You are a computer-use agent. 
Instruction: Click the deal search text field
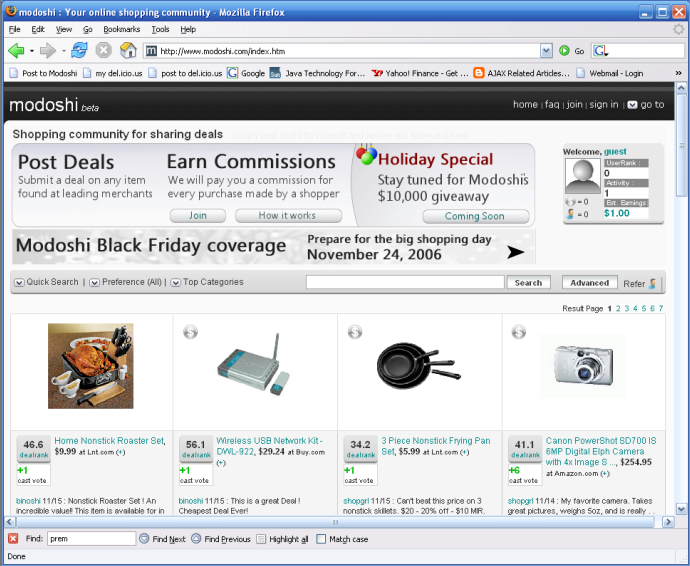coord(405,283)
